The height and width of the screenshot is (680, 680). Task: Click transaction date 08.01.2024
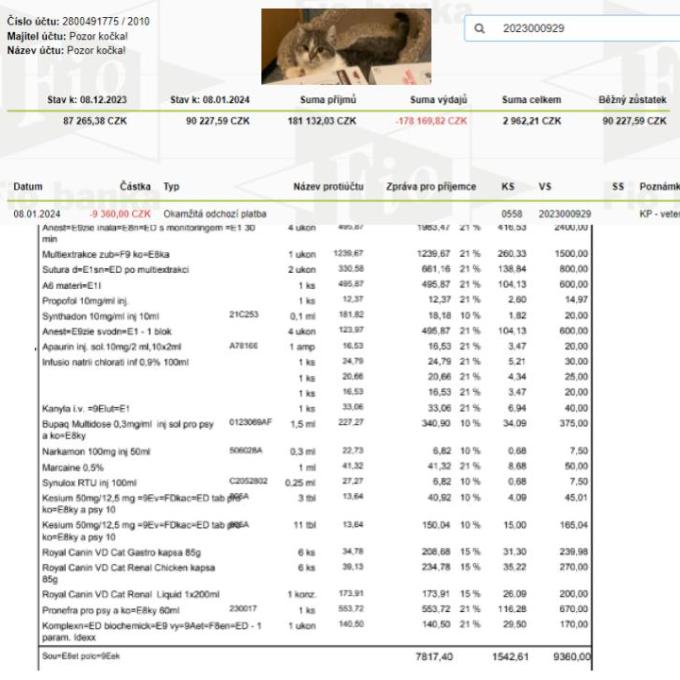click(37, 214)
